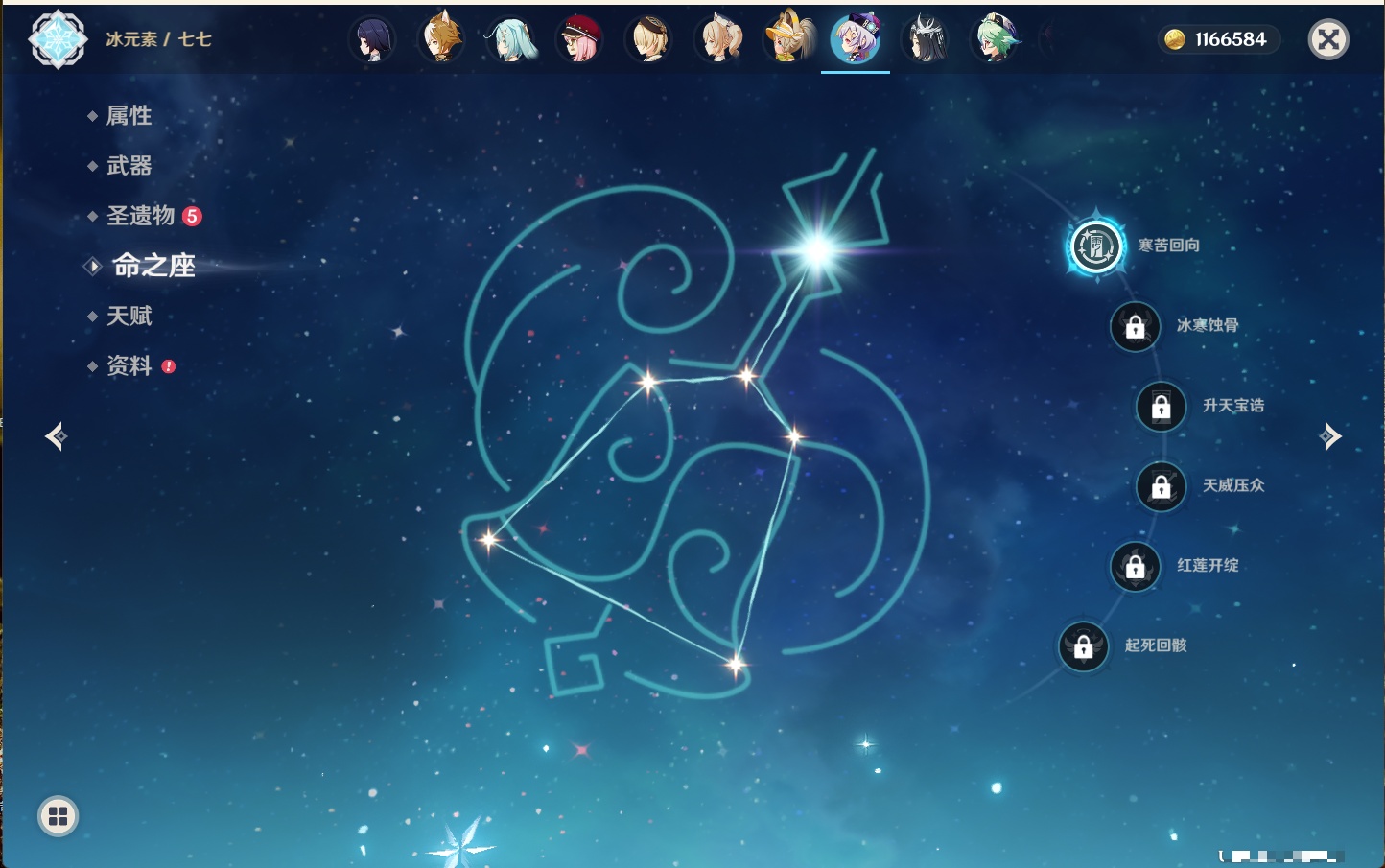Screen dimensions: 1385x868
Task: Click the 冰寒蚀骨 constellation label
Action: point(1208,325)
